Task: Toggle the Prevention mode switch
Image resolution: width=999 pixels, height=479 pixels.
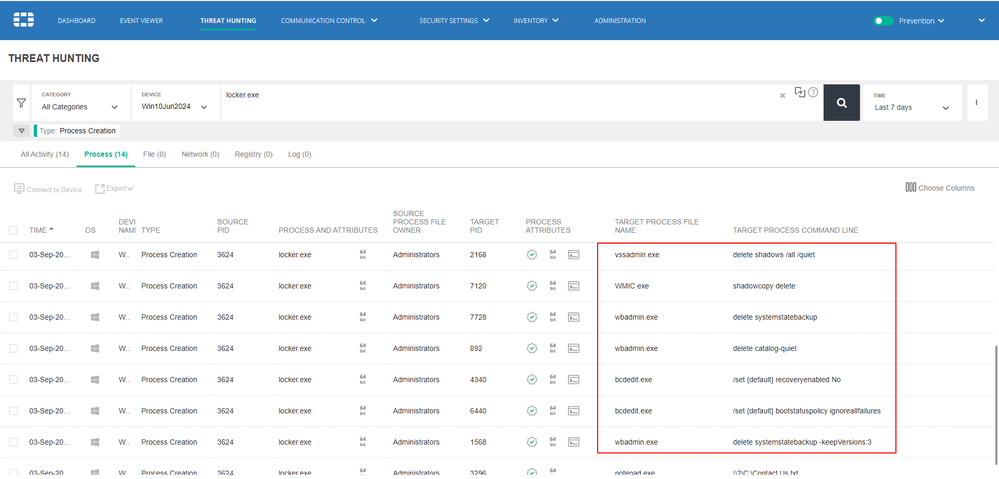Action: point(883,20)
